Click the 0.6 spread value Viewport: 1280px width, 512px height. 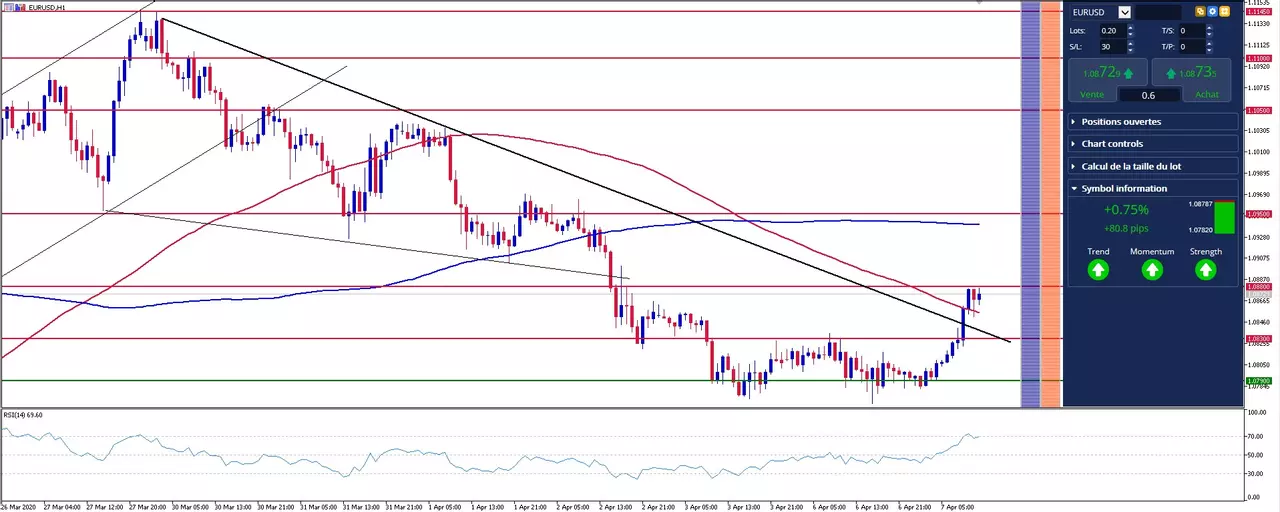(1149, 95)
